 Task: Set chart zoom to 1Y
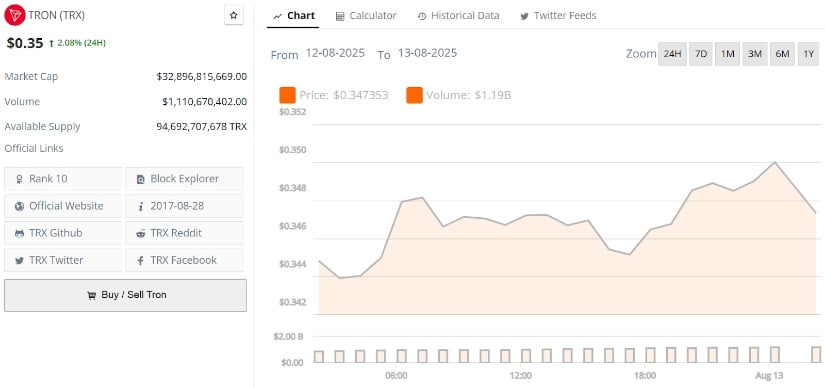pyautogui.click(x=809, y=54)
